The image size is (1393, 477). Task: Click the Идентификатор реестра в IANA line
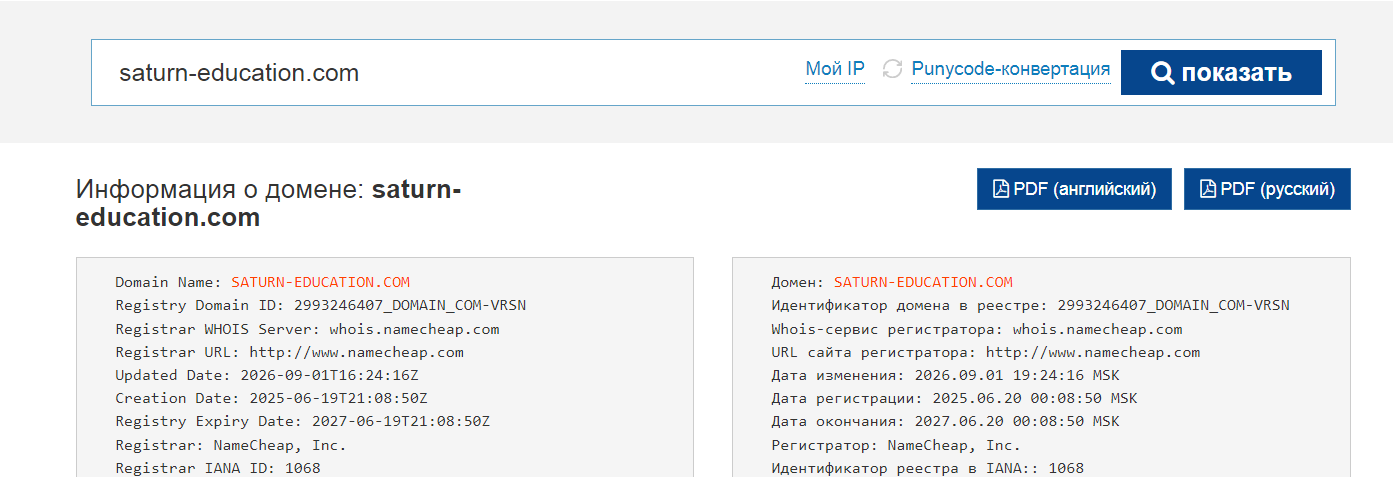pyautogui.click(x=927, y=468)
